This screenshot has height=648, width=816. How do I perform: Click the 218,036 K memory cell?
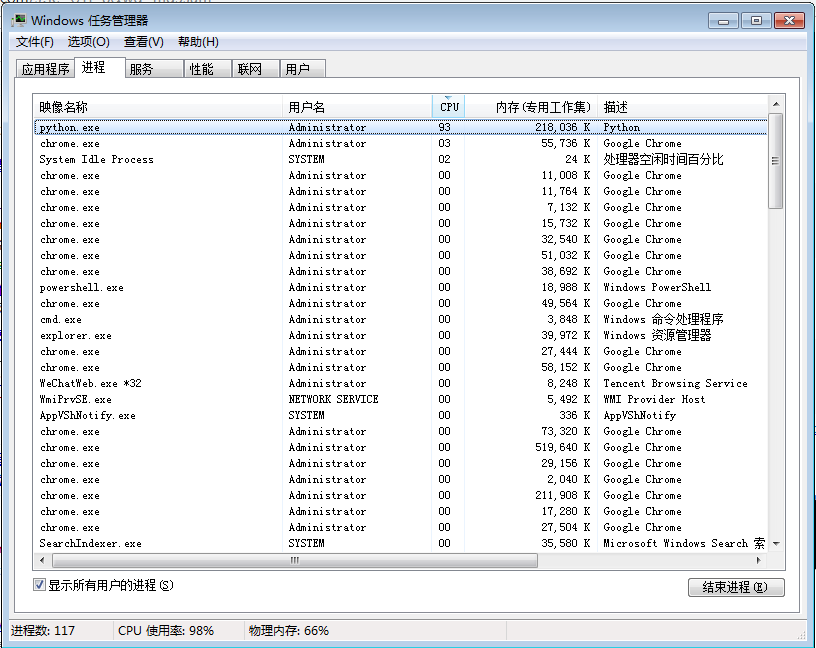(563, 127)
